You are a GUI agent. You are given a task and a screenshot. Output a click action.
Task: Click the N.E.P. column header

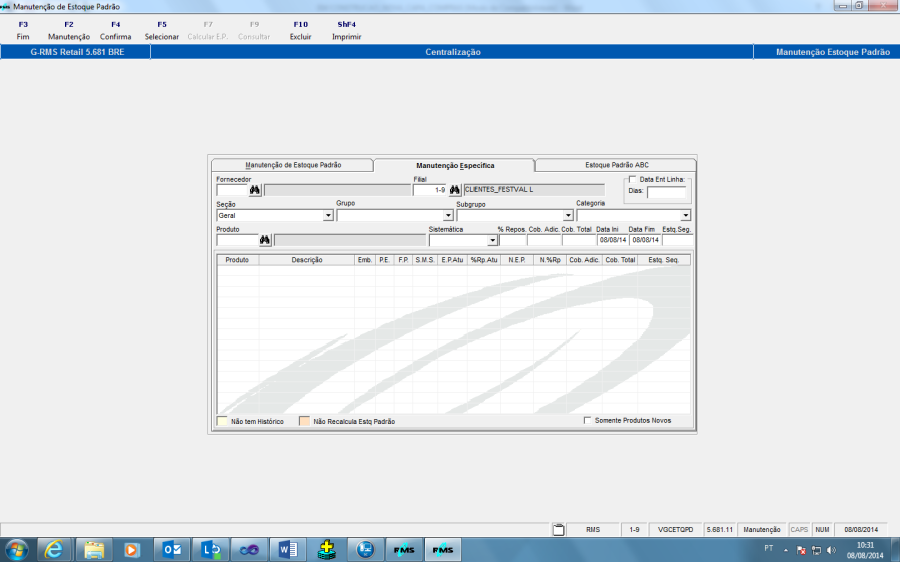pos(517,260)
